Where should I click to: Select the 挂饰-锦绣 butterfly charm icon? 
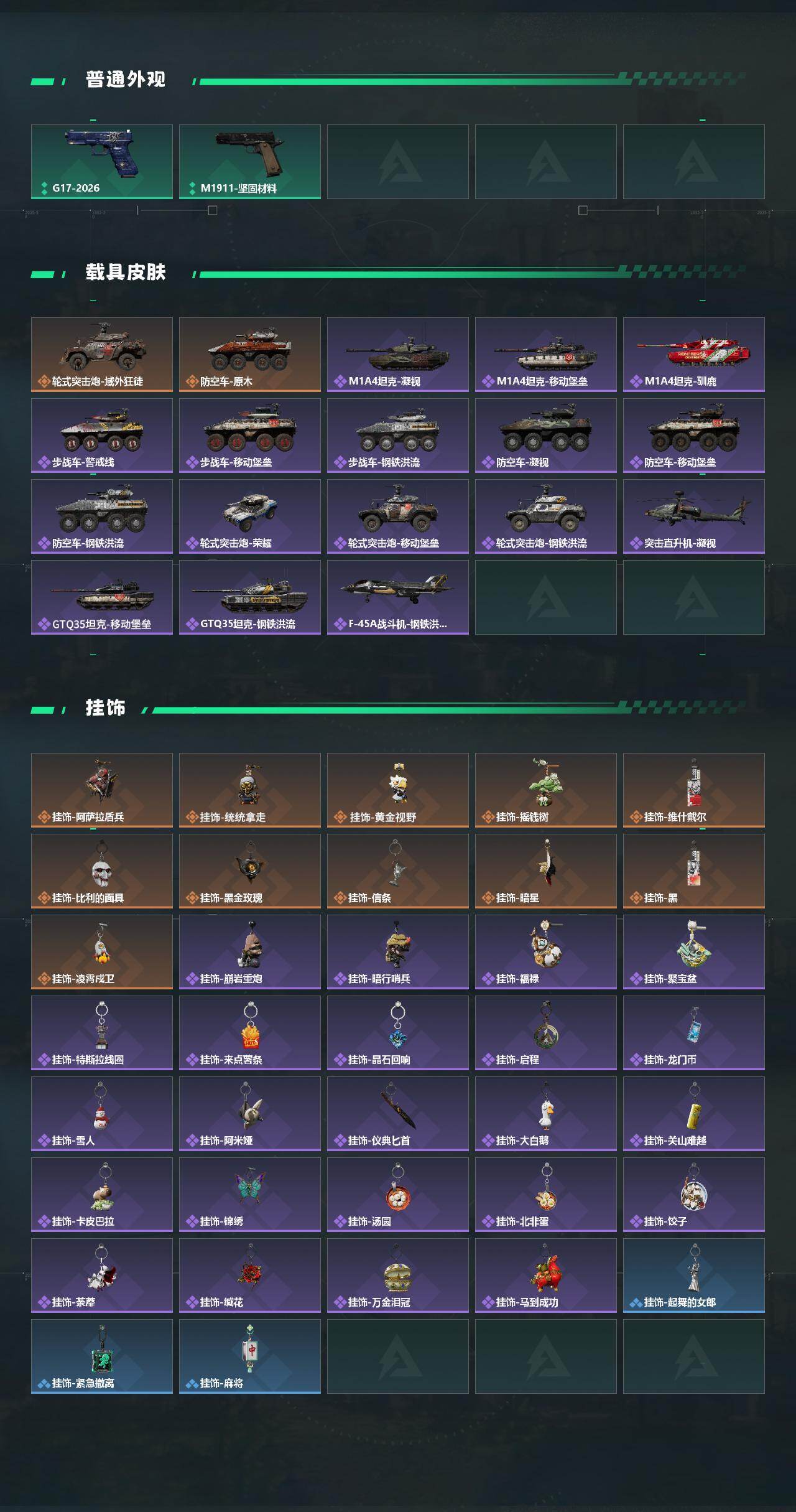click(250, 1187)
